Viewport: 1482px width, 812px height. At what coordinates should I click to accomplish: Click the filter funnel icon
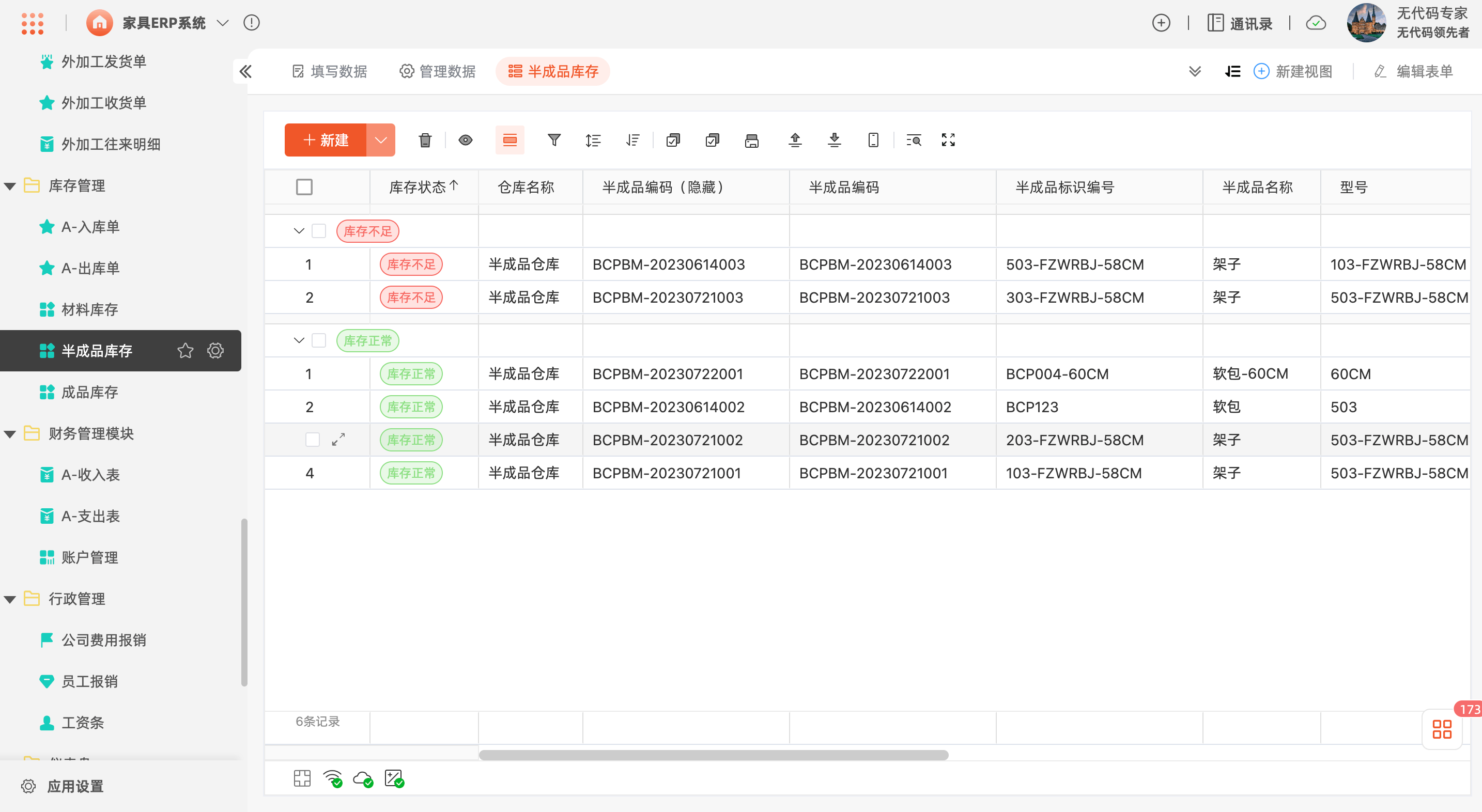(553, 140)
